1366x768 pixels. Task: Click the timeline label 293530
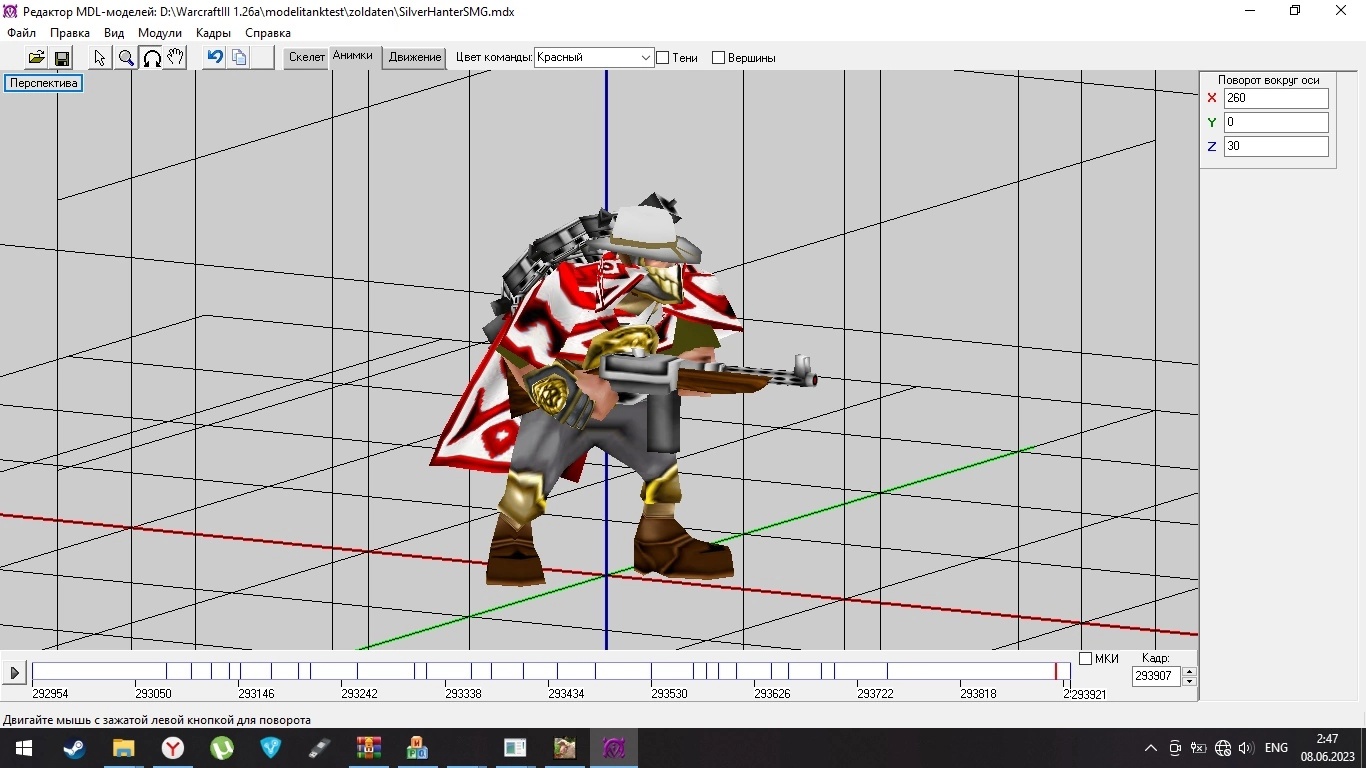pyautogui.click(x=669, y=694)
